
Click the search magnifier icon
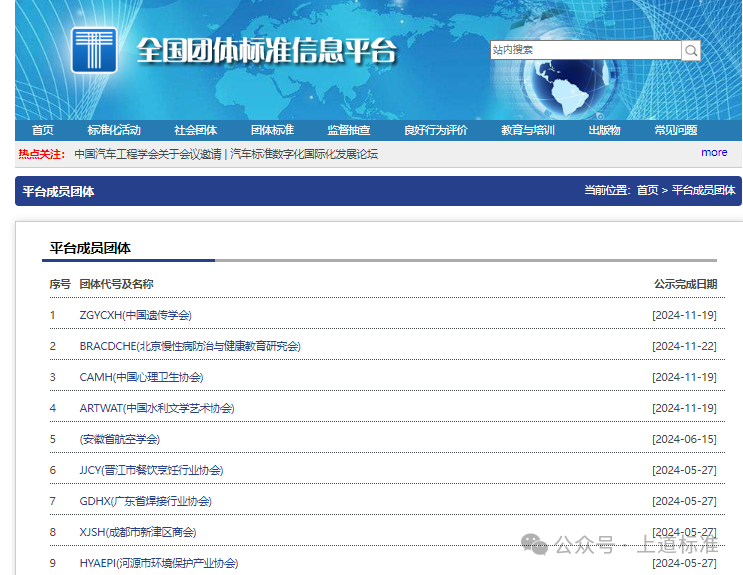click(x=691, y=50)
